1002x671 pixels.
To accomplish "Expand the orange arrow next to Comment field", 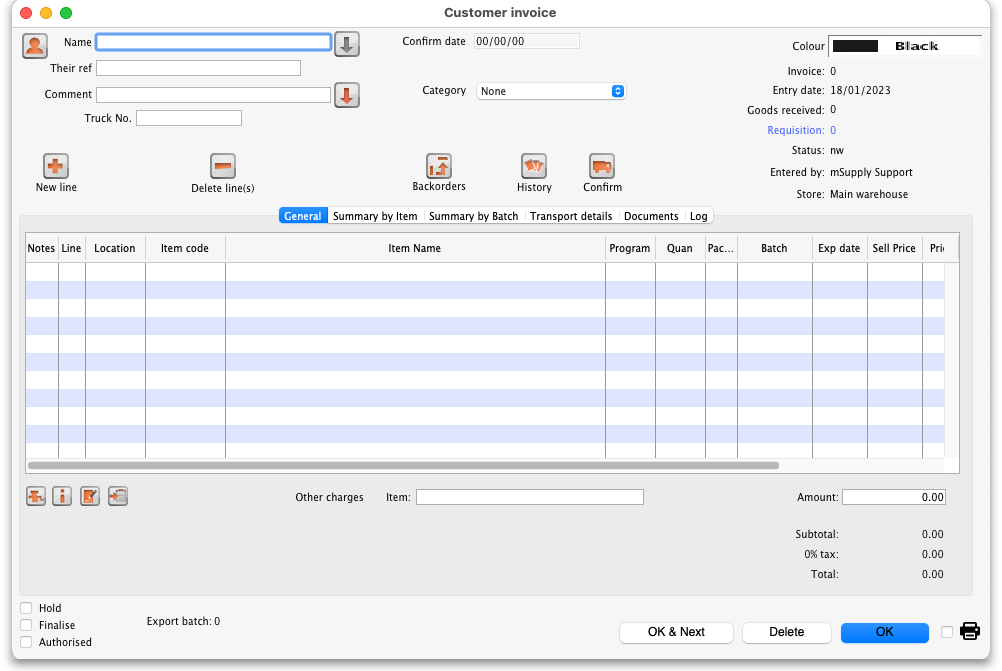I will tap(346, 95).
